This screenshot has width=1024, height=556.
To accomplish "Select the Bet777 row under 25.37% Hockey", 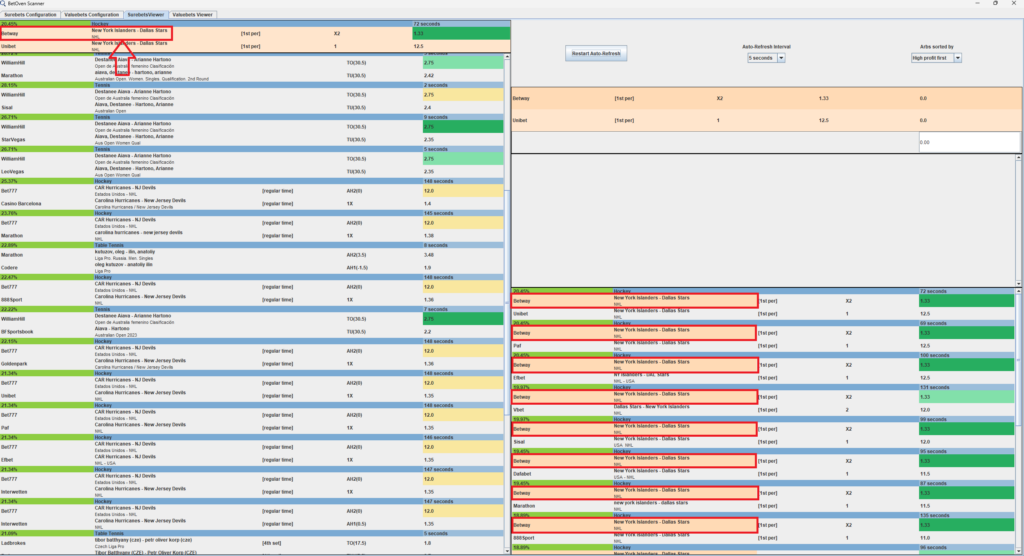I will point(252,191).
